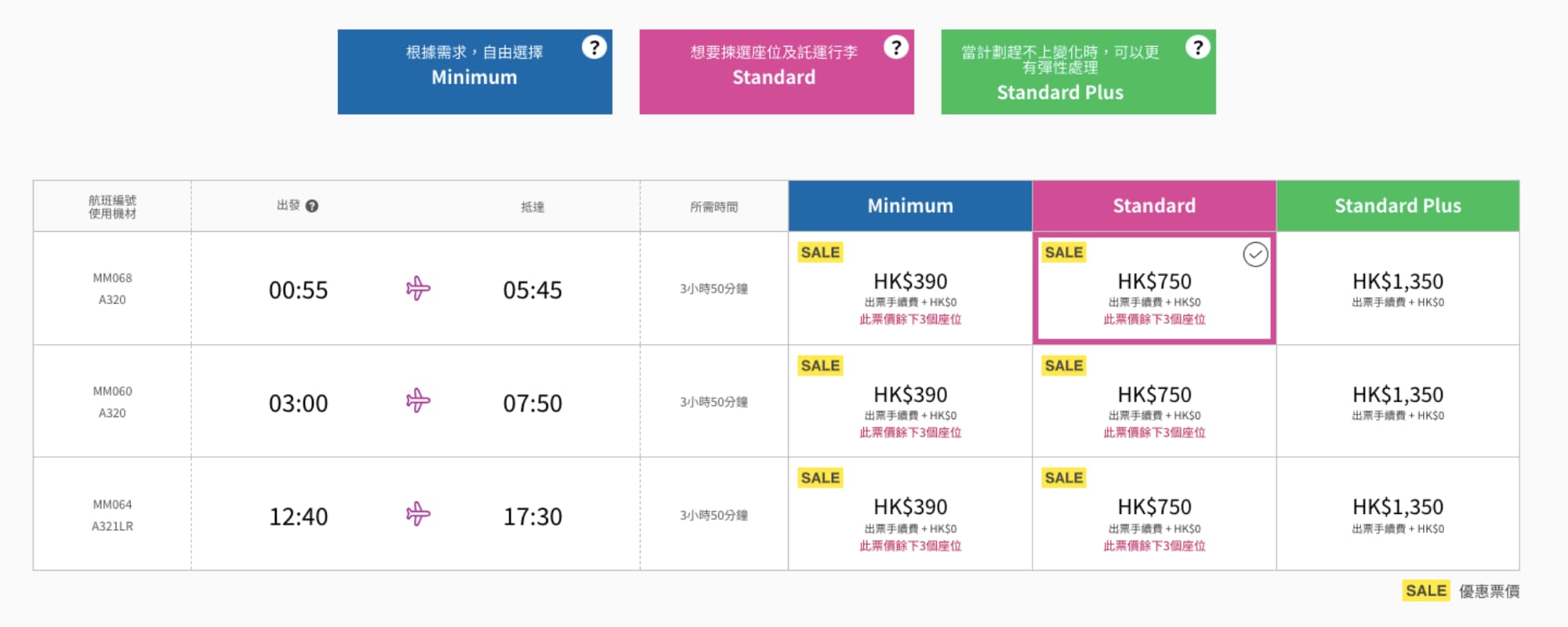Image resolution: width=1568 pixels, height=627 pixels.
Task: Click the blue Minimum fare type card
Action: 475,72
